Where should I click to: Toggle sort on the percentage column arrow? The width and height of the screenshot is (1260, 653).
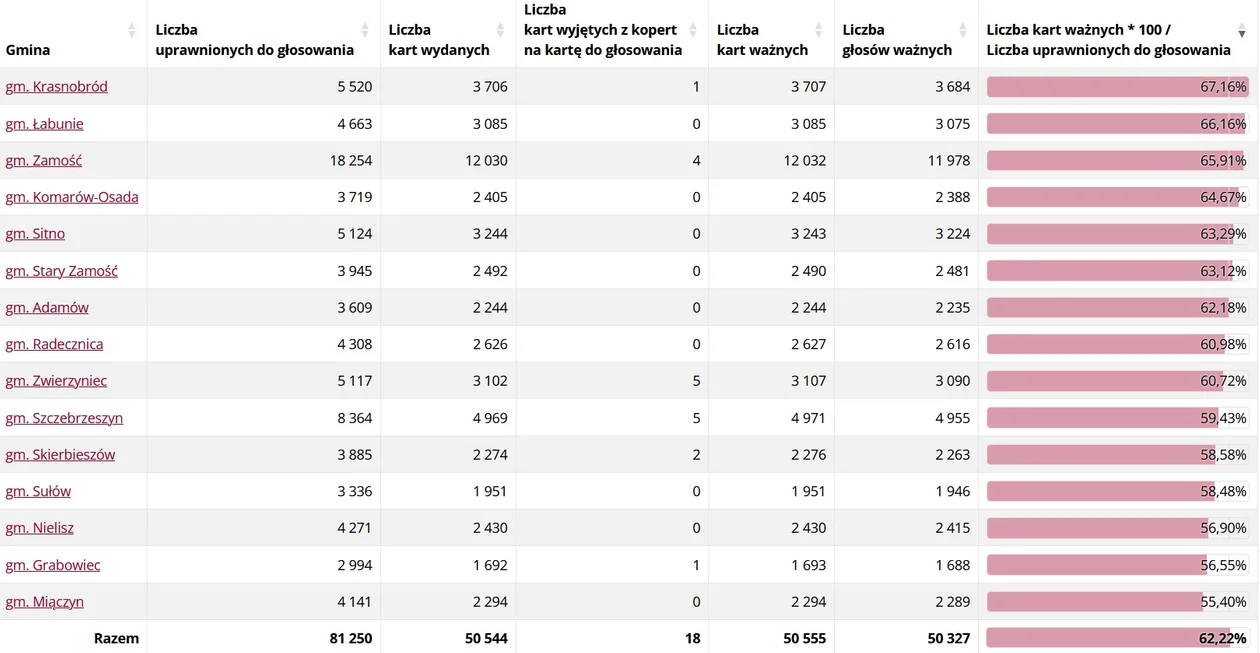point(1243,32)
